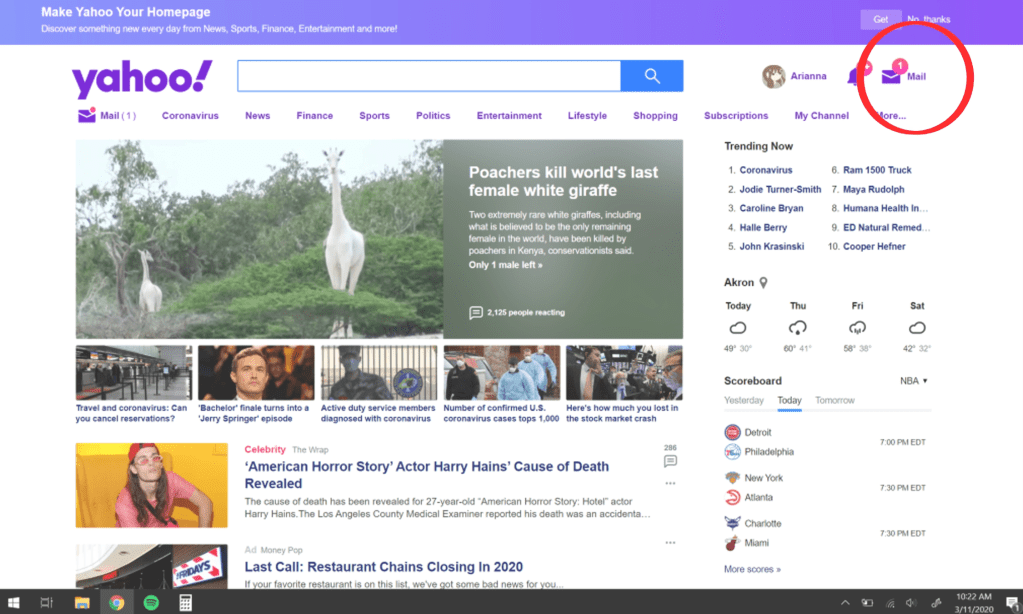Focus the Yahoo search input field
Image resolution: width=1023 pixels, height=614 pixels.
tap(428, 76)
